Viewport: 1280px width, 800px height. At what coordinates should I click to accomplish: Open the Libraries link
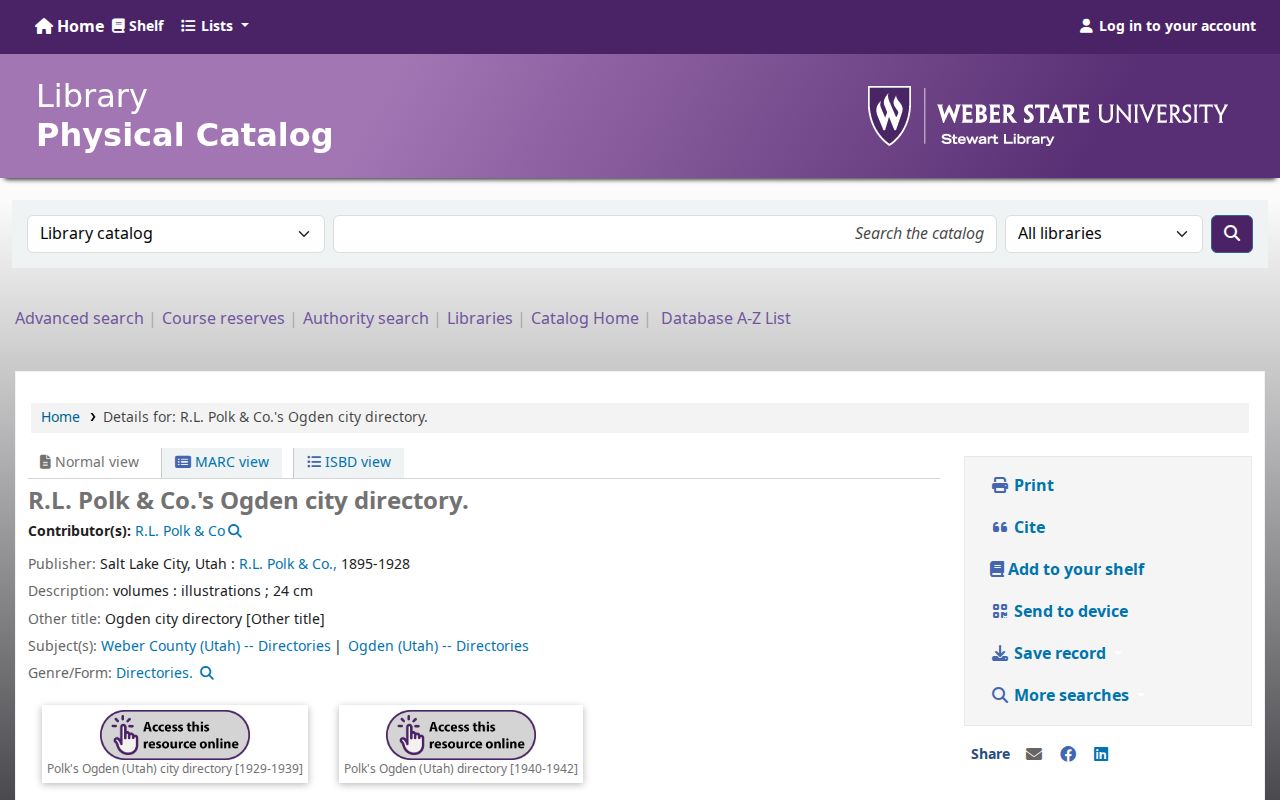click(x=479, y=318)
